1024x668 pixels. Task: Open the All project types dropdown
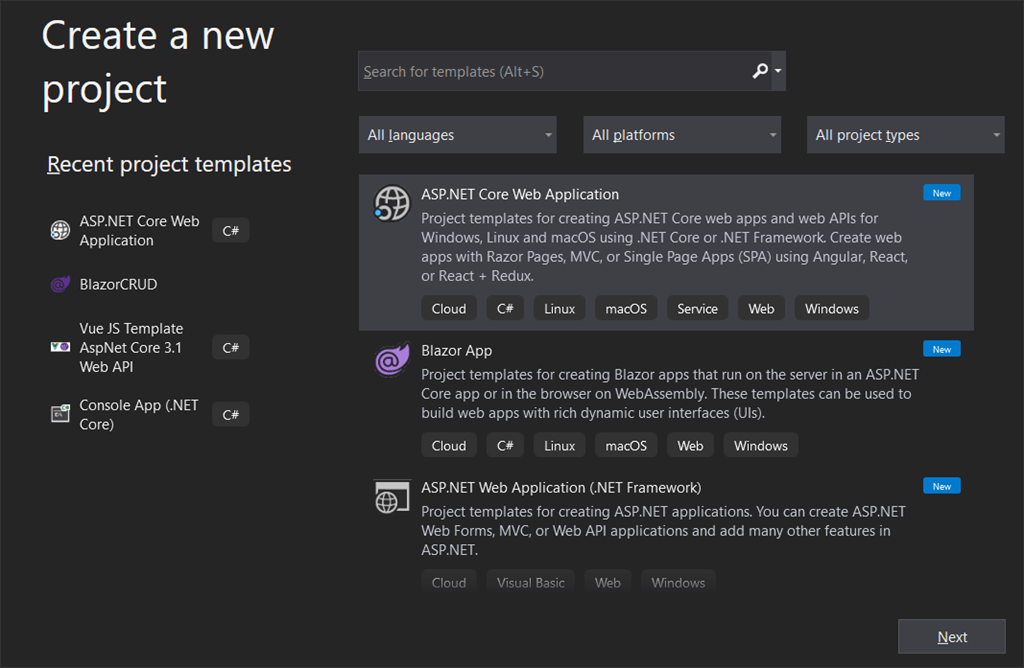tap(906, 135)
